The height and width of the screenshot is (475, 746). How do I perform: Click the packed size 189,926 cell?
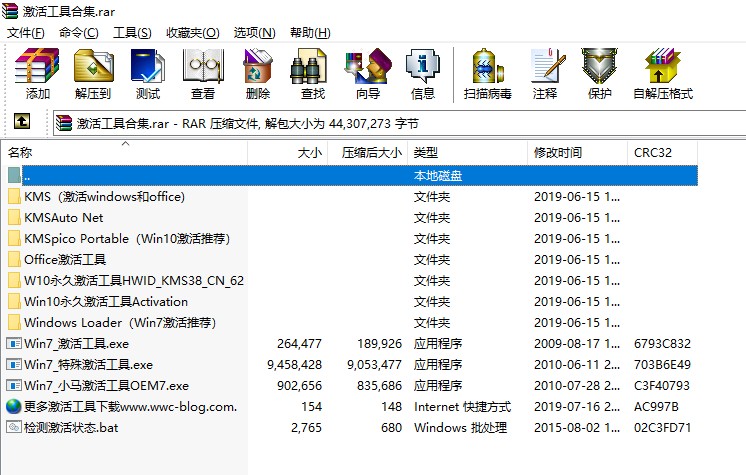pos(379,344)
